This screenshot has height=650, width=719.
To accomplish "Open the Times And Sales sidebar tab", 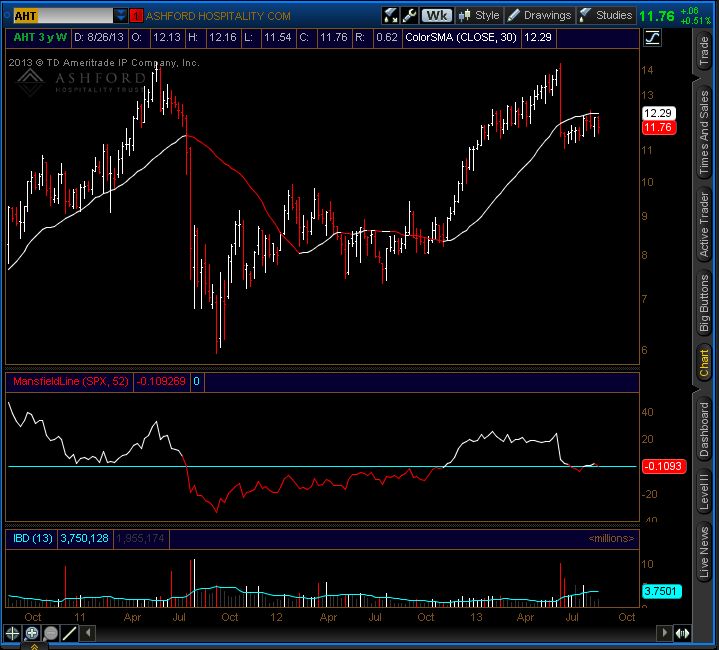I will pos(704,132).
